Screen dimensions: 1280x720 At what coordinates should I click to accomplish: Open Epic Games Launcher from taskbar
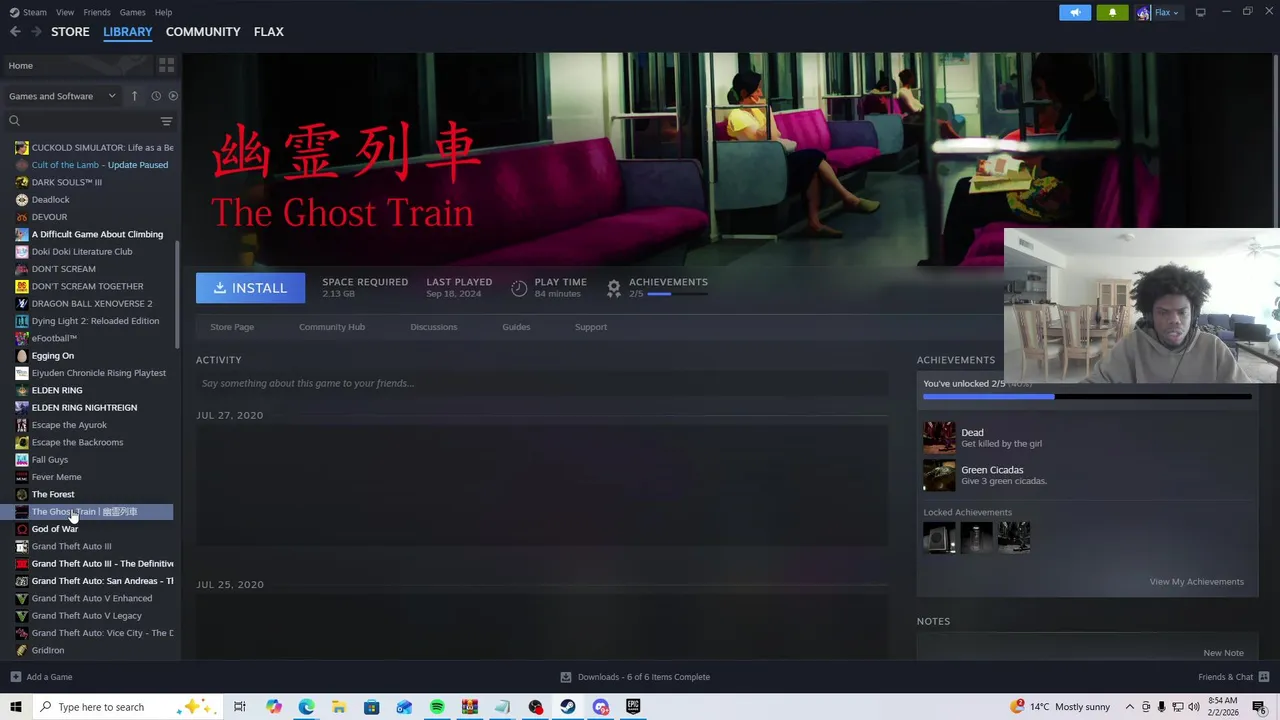pyautogui.click(x=633, y=707)
